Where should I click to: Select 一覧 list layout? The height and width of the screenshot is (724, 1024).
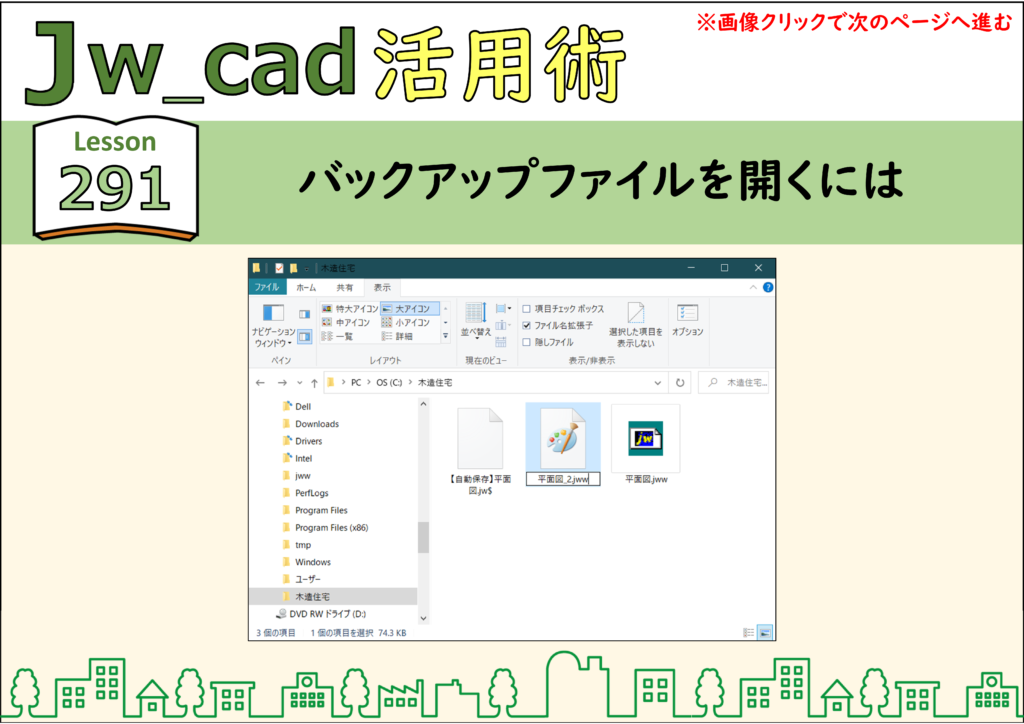338,336
